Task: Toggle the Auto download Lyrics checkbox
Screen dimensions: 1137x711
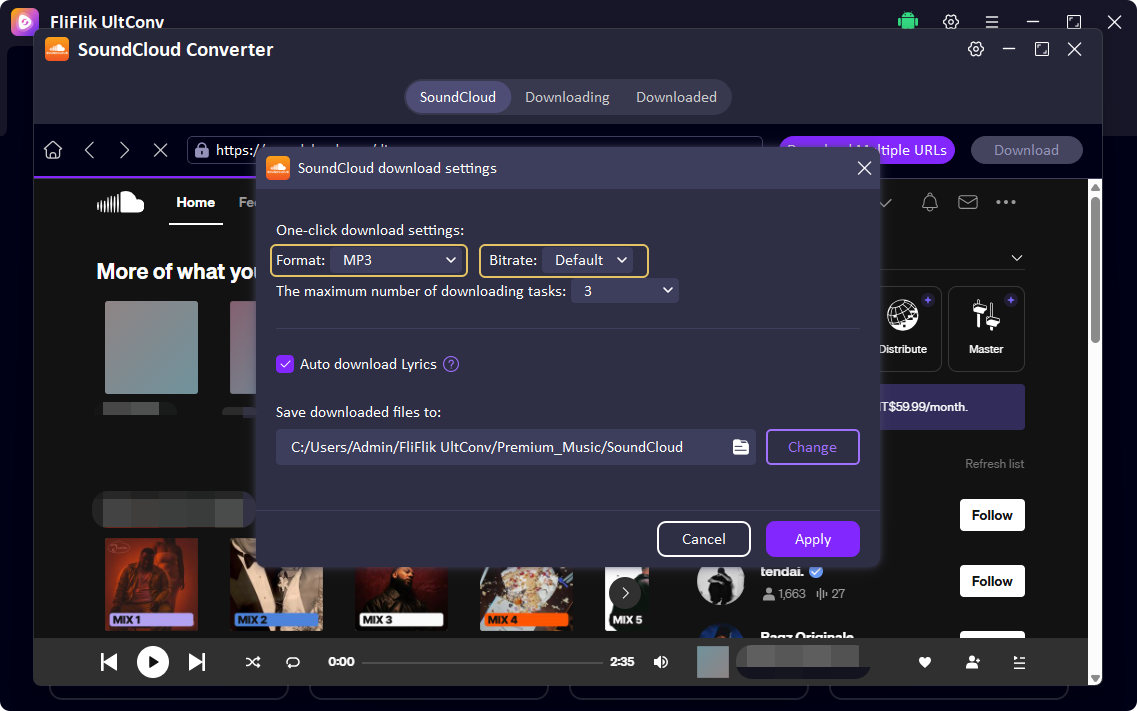Action: tap(285, 364)
